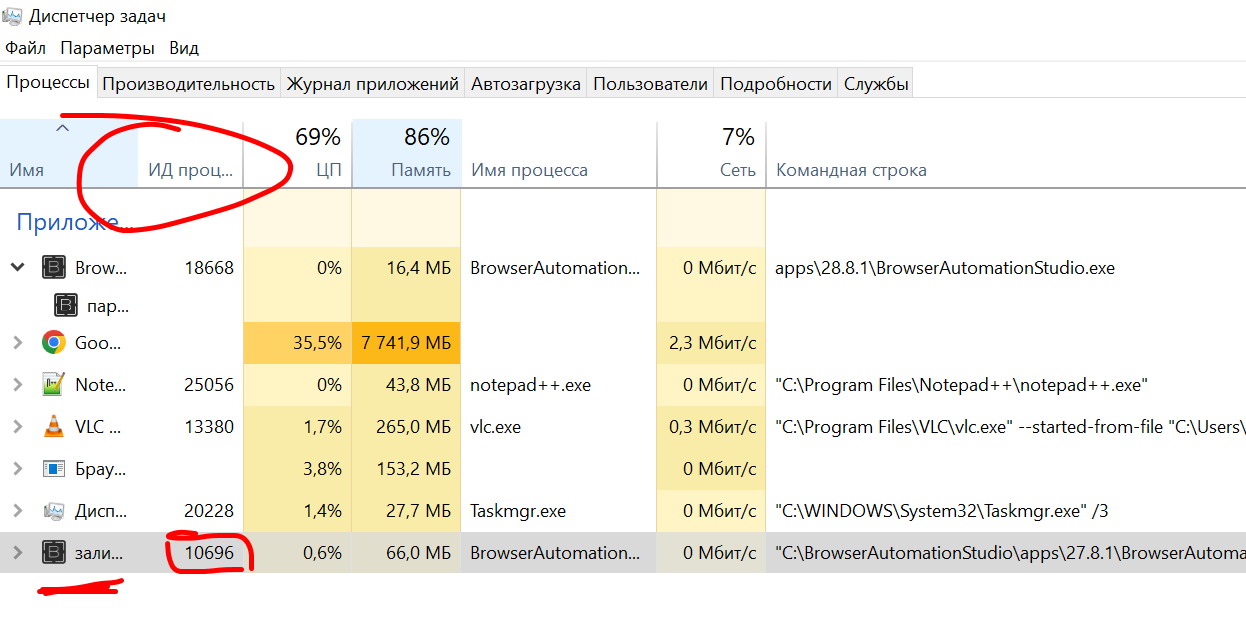Select the Taskmgr.exe process icon
1246x640 pixels.
56,510
